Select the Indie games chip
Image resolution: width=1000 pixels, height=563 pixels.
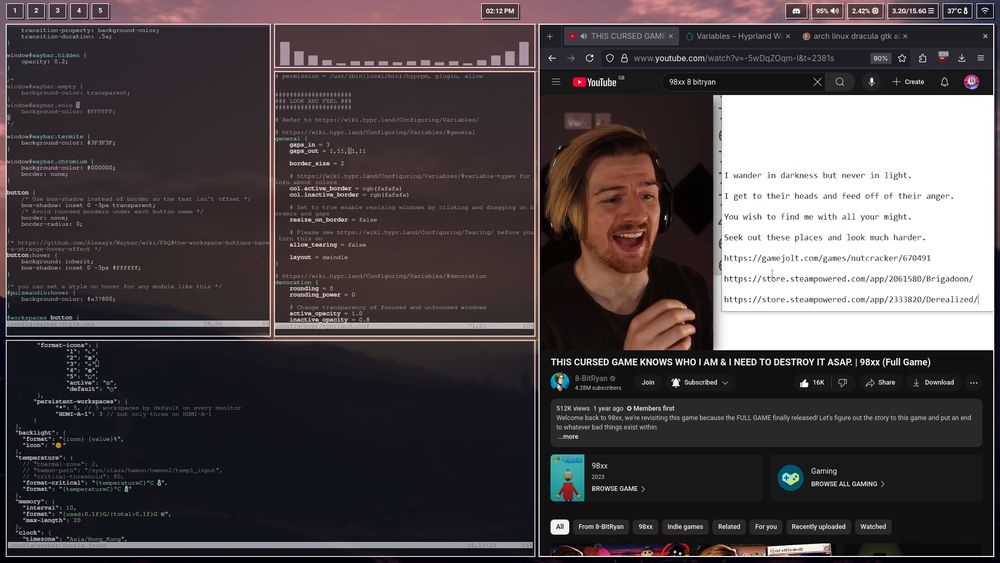click(x=685, y=527)
